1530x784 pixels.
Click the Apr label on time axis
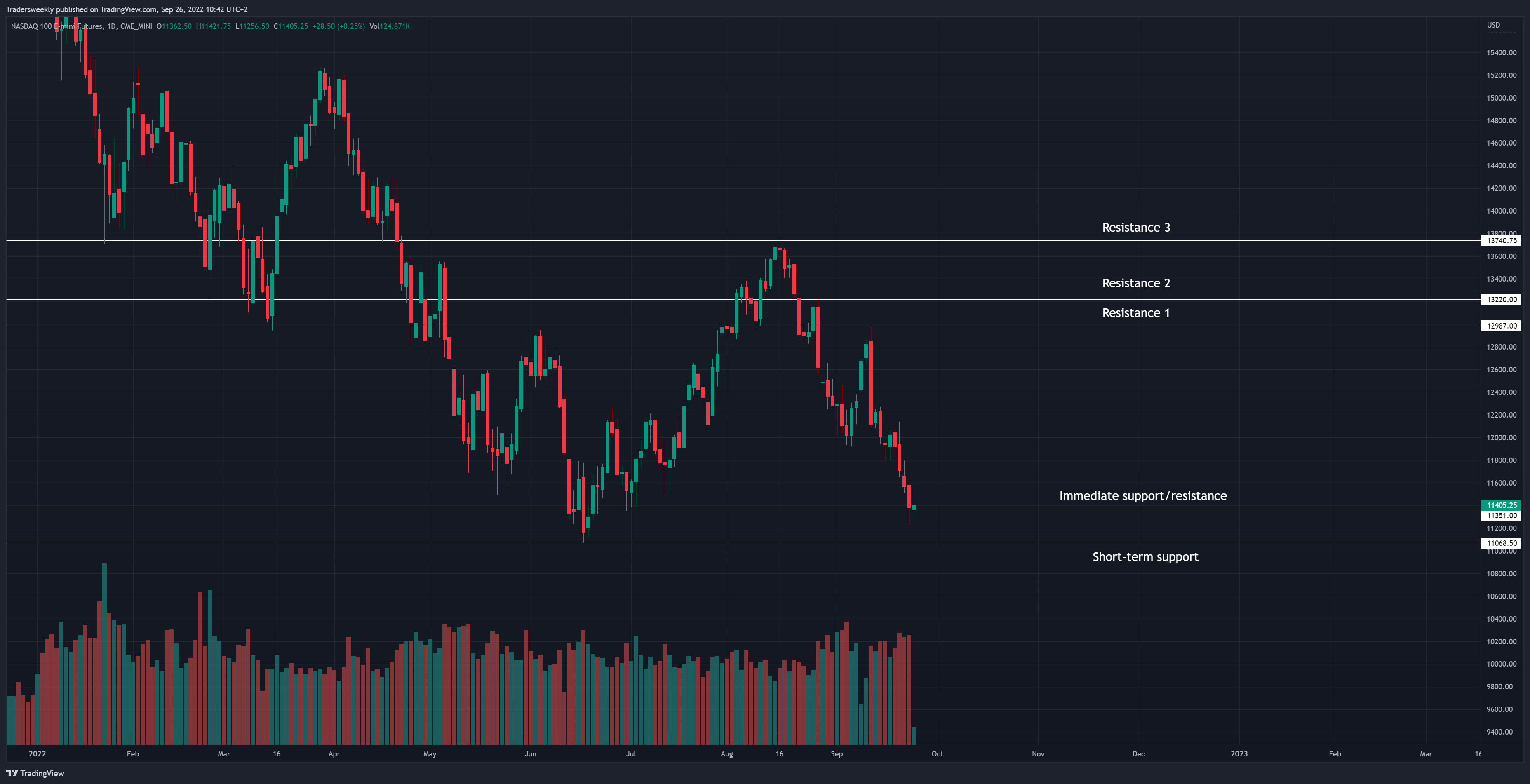[x=334, y=754]
